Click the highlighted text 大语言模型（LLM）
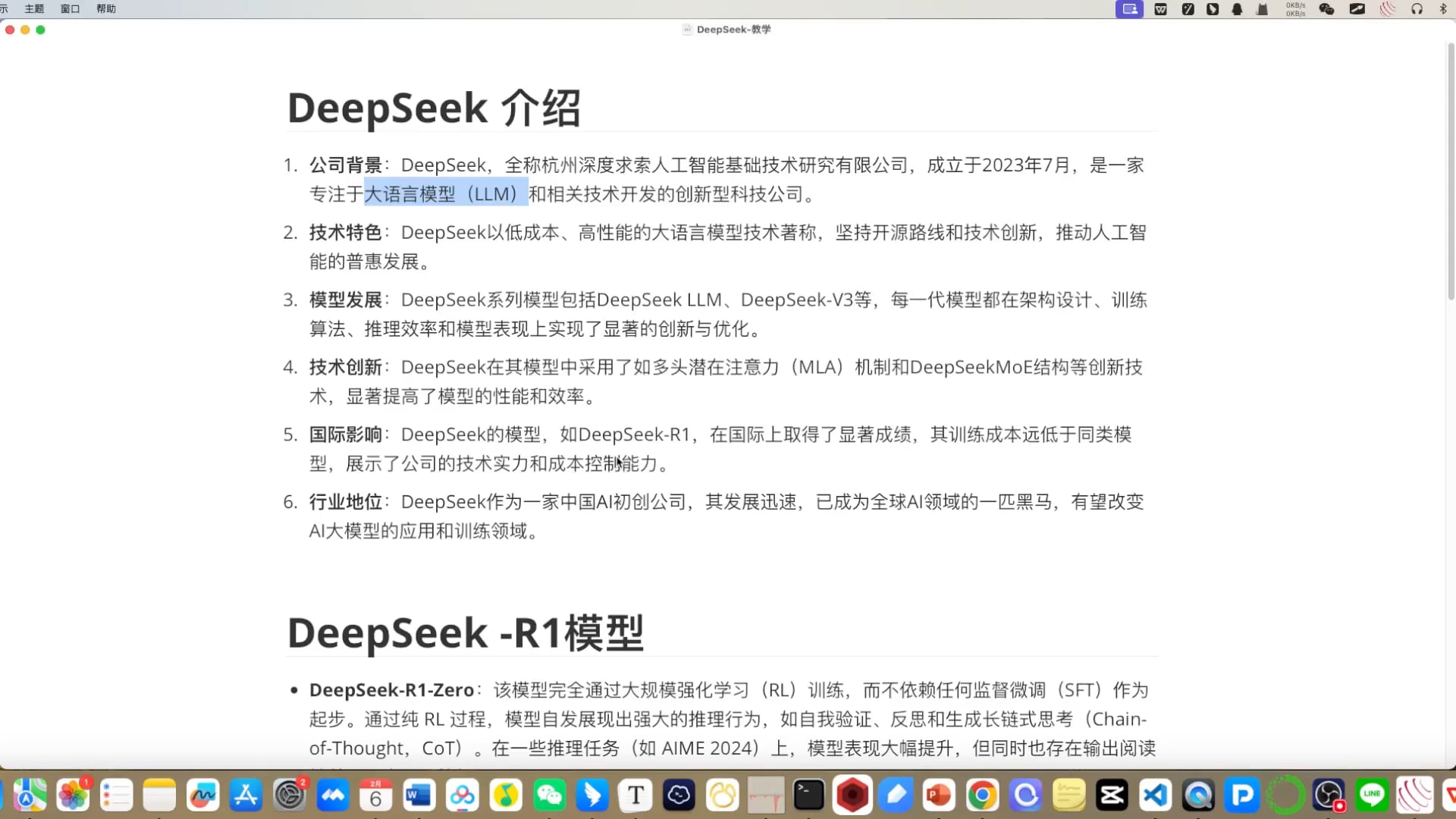Image resolution: width=1456 pixels, height=819 pixels. 446,194
